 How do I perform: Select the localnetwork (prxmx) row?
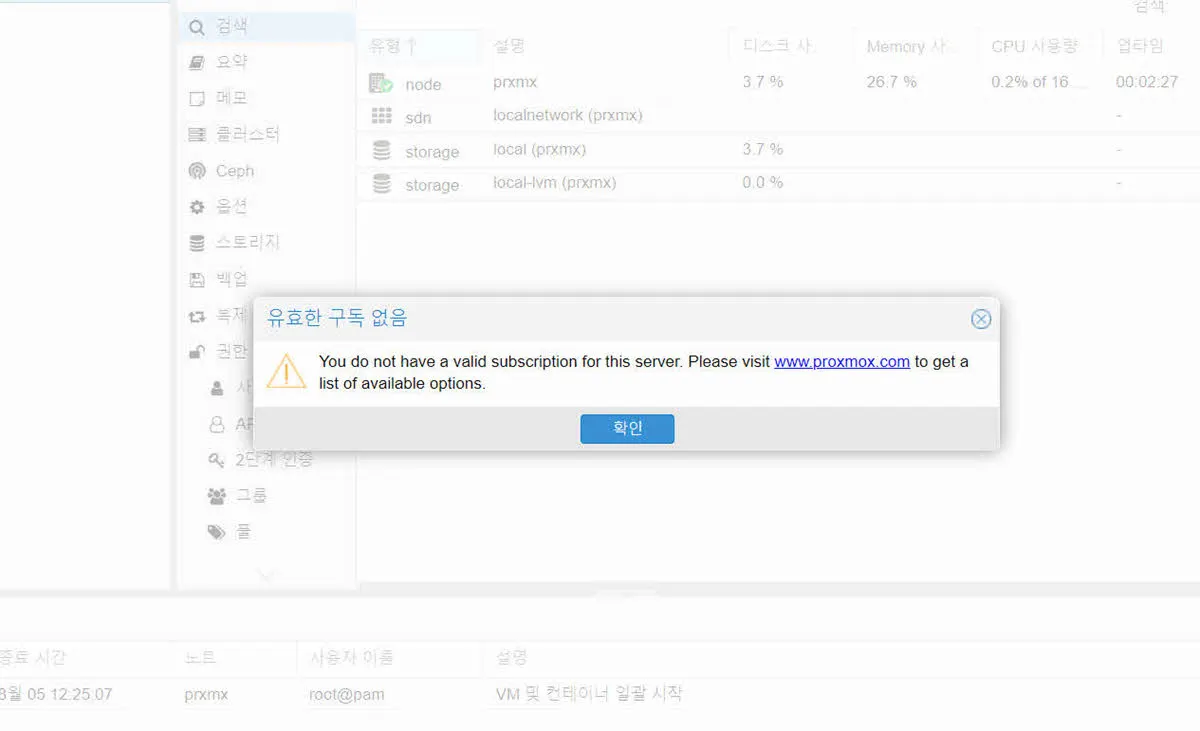coord(780,116)
